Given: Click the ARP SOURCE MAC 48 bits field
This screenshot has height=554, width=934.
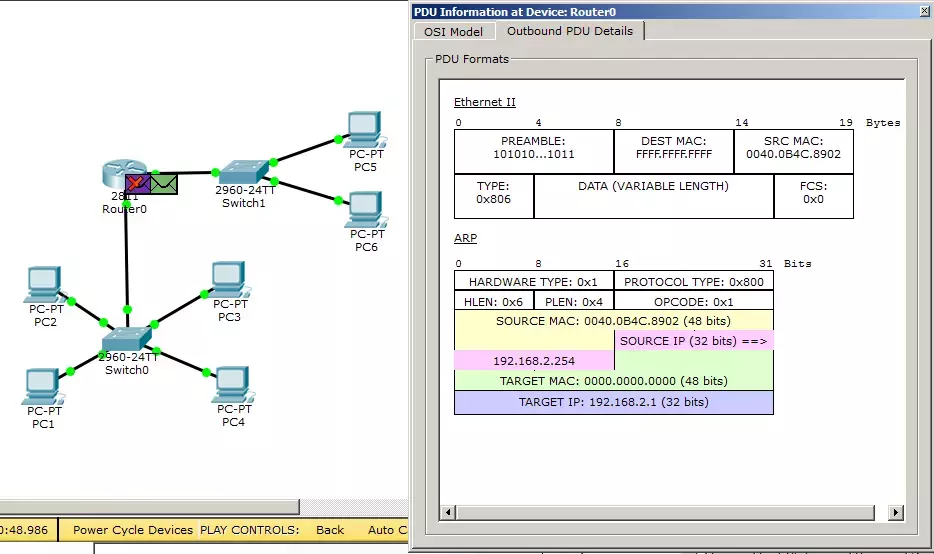Looking at the screenshot, I should click(614, 321).
